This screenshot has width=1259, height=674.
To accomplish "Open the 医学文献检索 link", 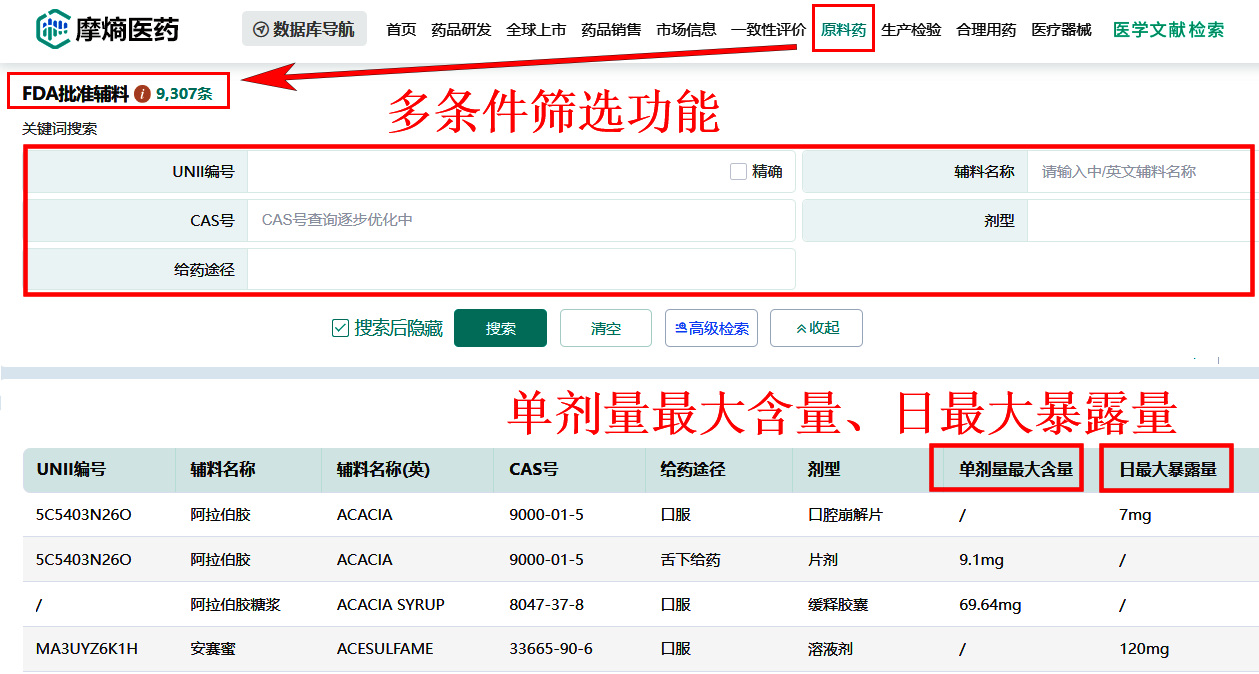I will click(x=1168, y=29).
